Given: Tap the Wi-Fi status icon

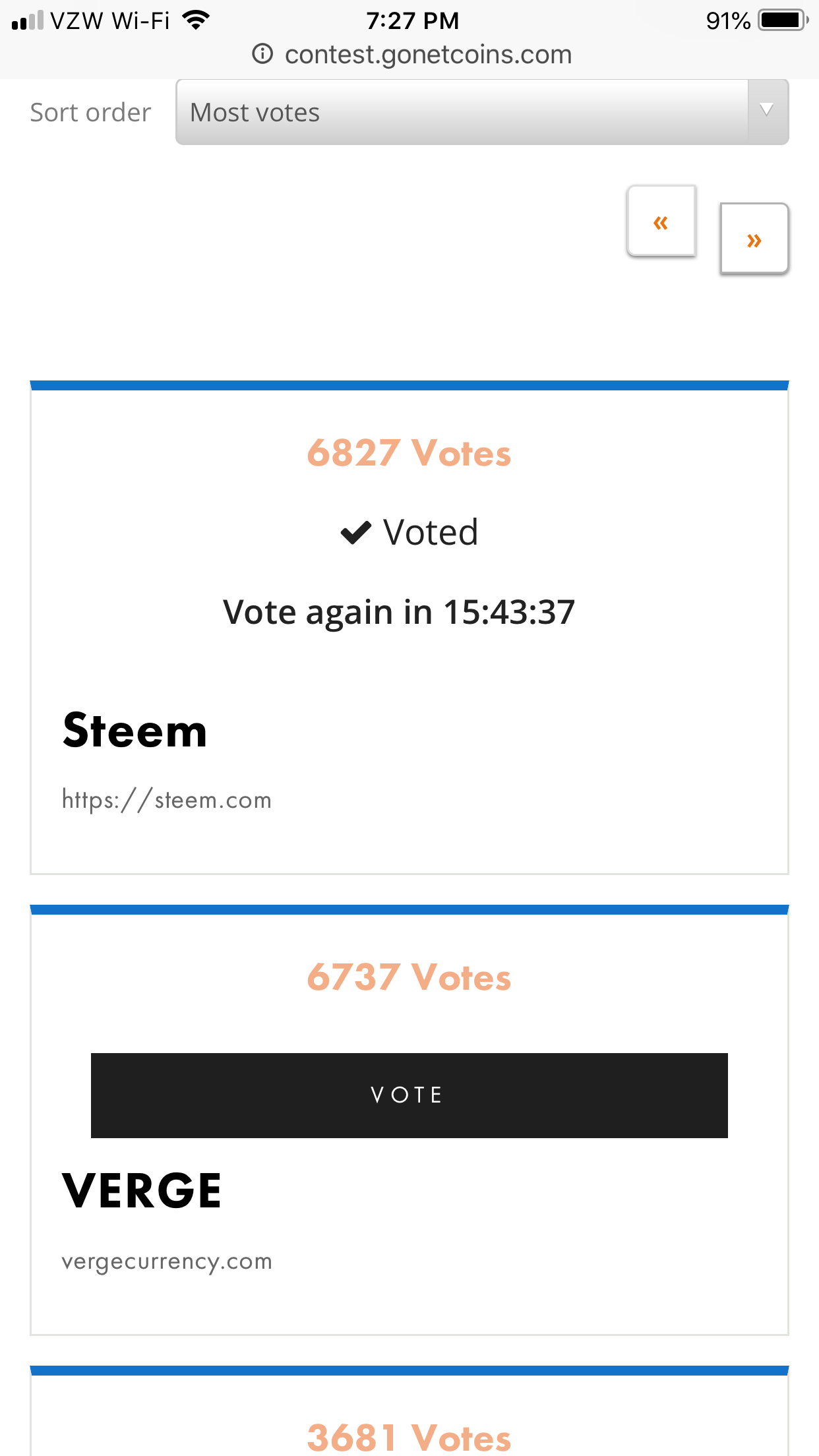Looking at the screenshot, I should pos(196,20).
